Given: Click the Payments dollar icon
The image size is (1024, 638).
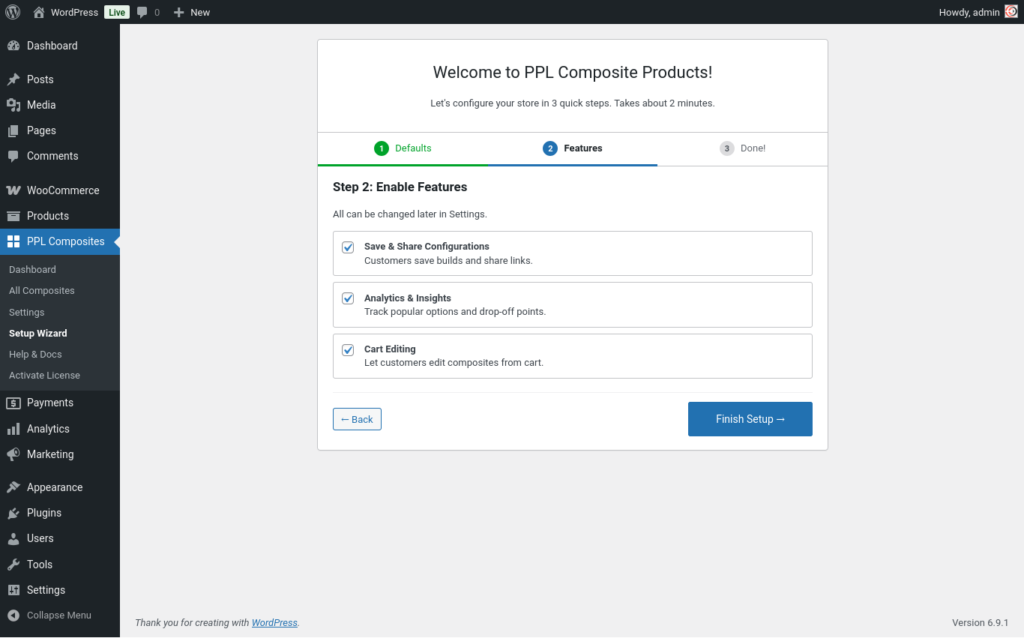Looking at the screenshot, I should tap(13, 403).
